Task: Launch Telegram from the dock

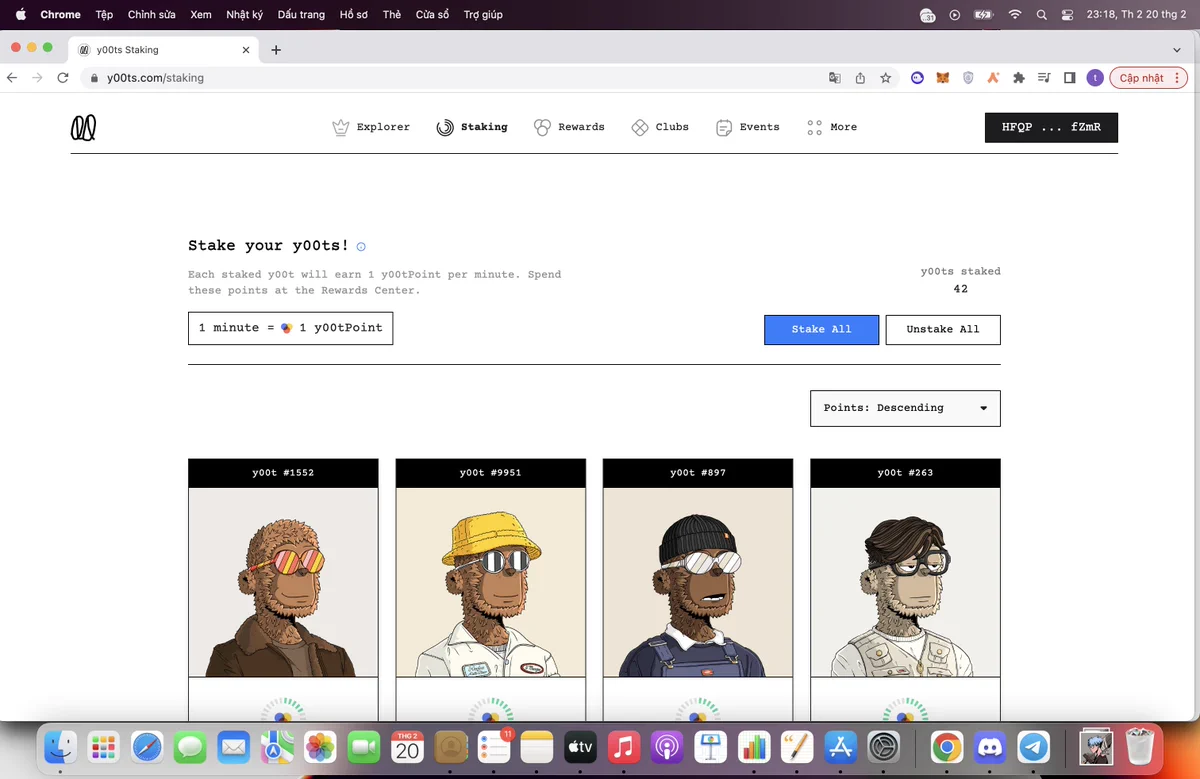Action: [1034, 747]
